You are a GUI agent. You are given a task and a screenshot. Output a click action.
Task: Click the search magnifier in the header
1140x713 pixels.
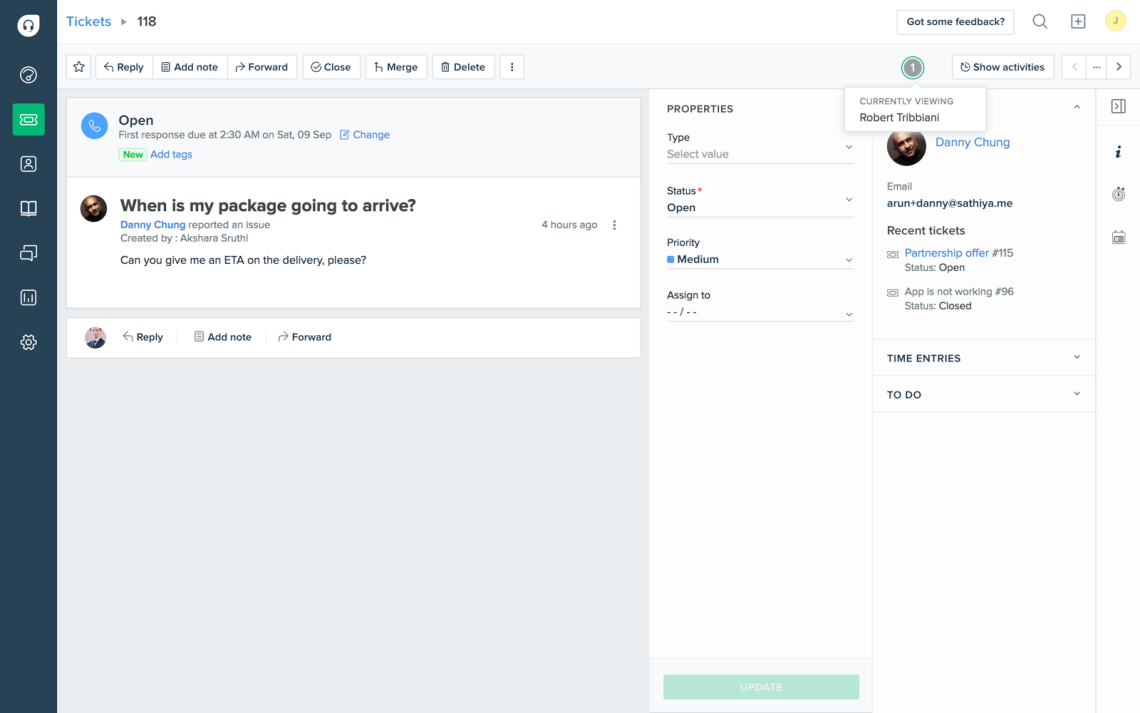[x=1040, y=21]
